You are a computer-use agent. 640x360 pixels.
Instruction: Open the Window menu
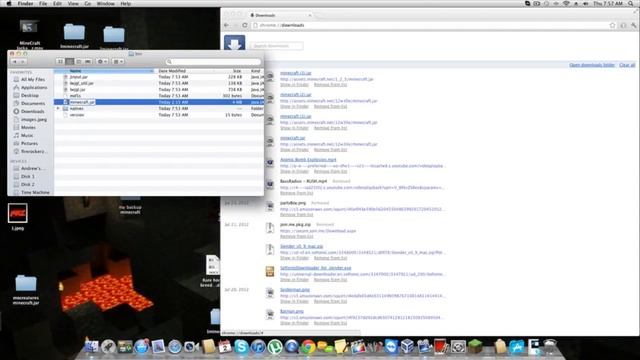point(106,4)
